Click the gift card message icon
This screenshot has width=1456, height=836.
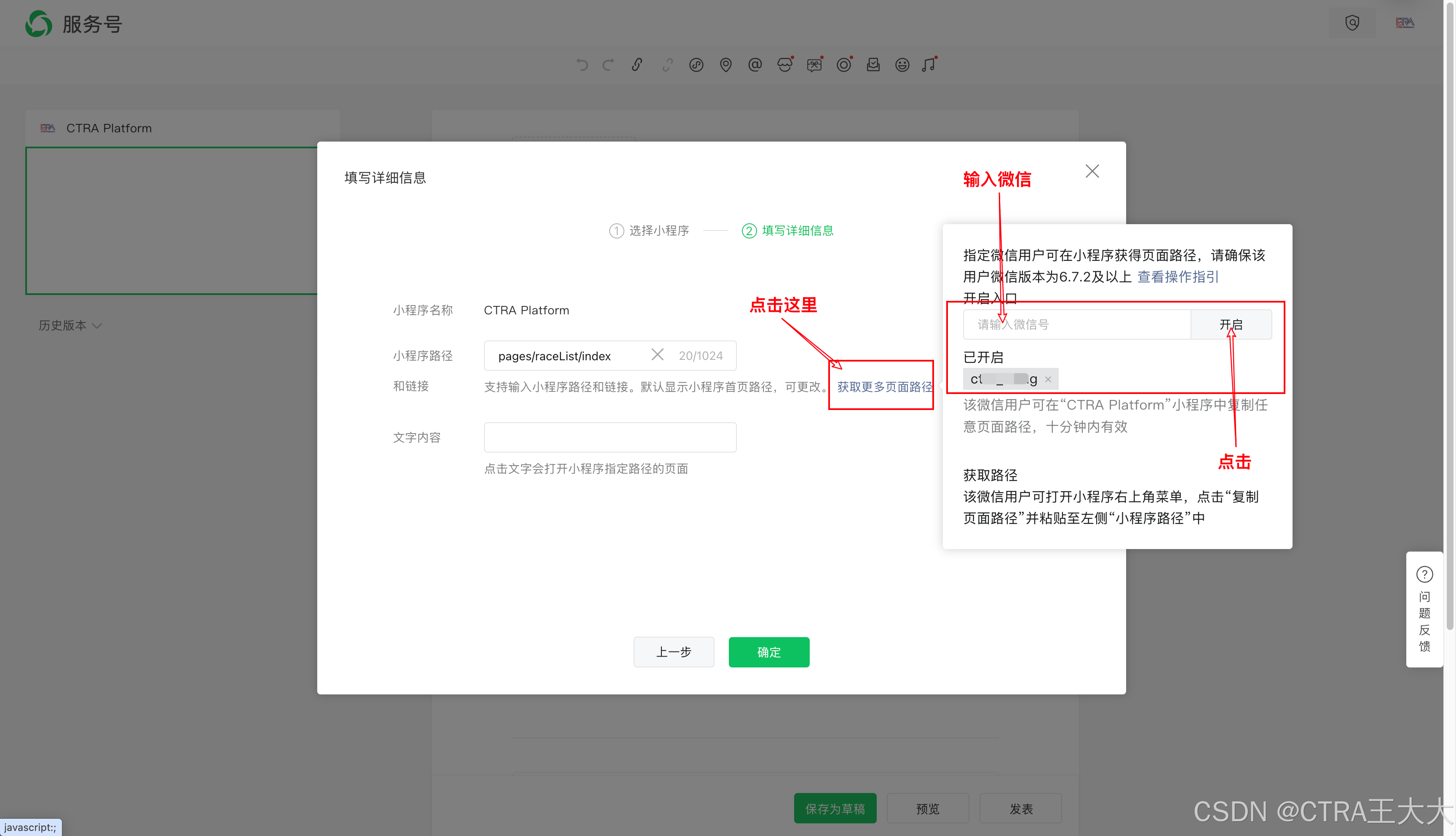coord(814,65)
